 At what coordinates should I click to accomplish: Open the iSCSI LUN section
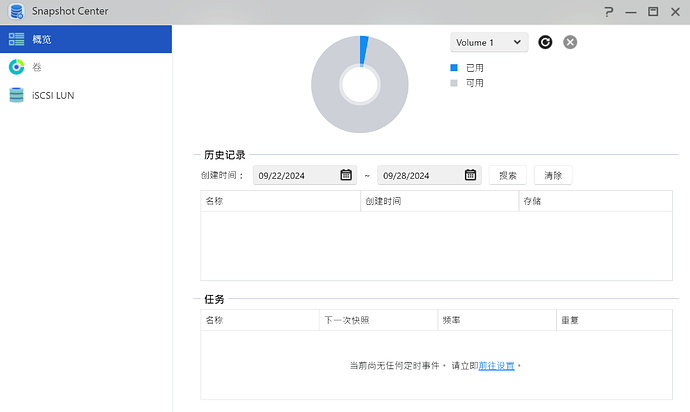54,95
